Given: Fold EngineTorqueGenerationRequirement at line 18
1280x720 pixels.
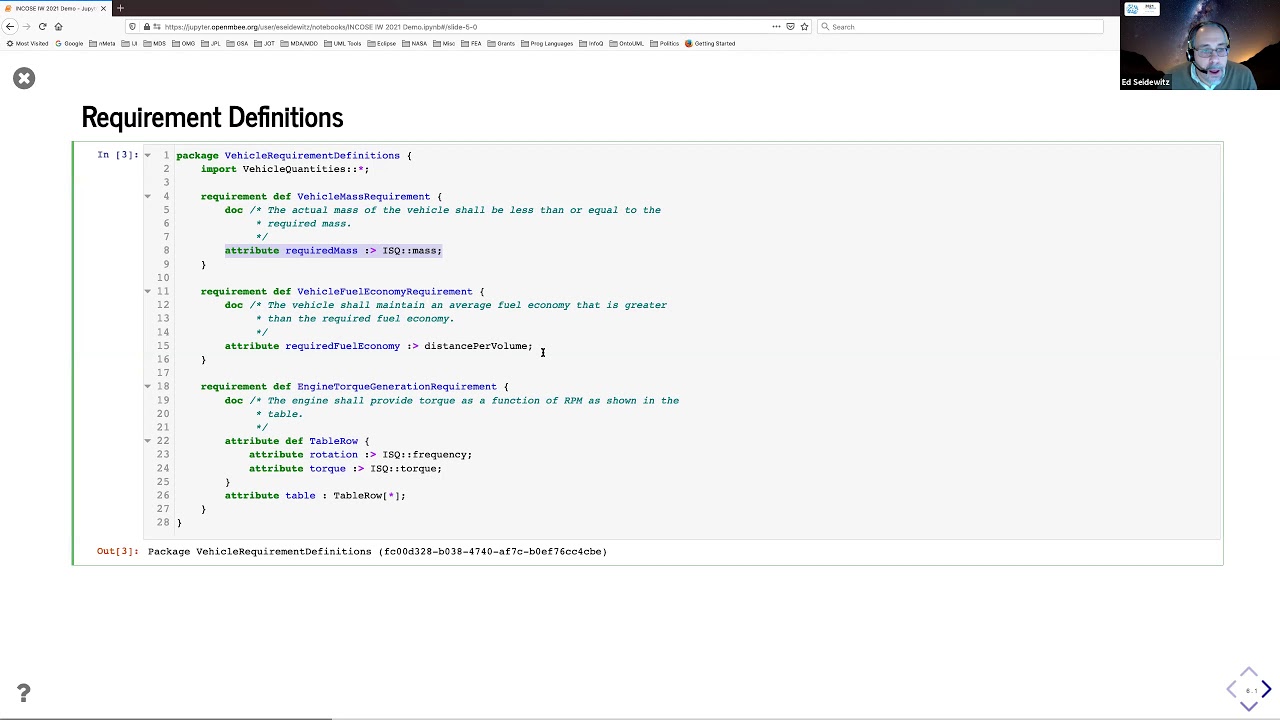Looking at the screenshot, I should (x=147, y=386).
